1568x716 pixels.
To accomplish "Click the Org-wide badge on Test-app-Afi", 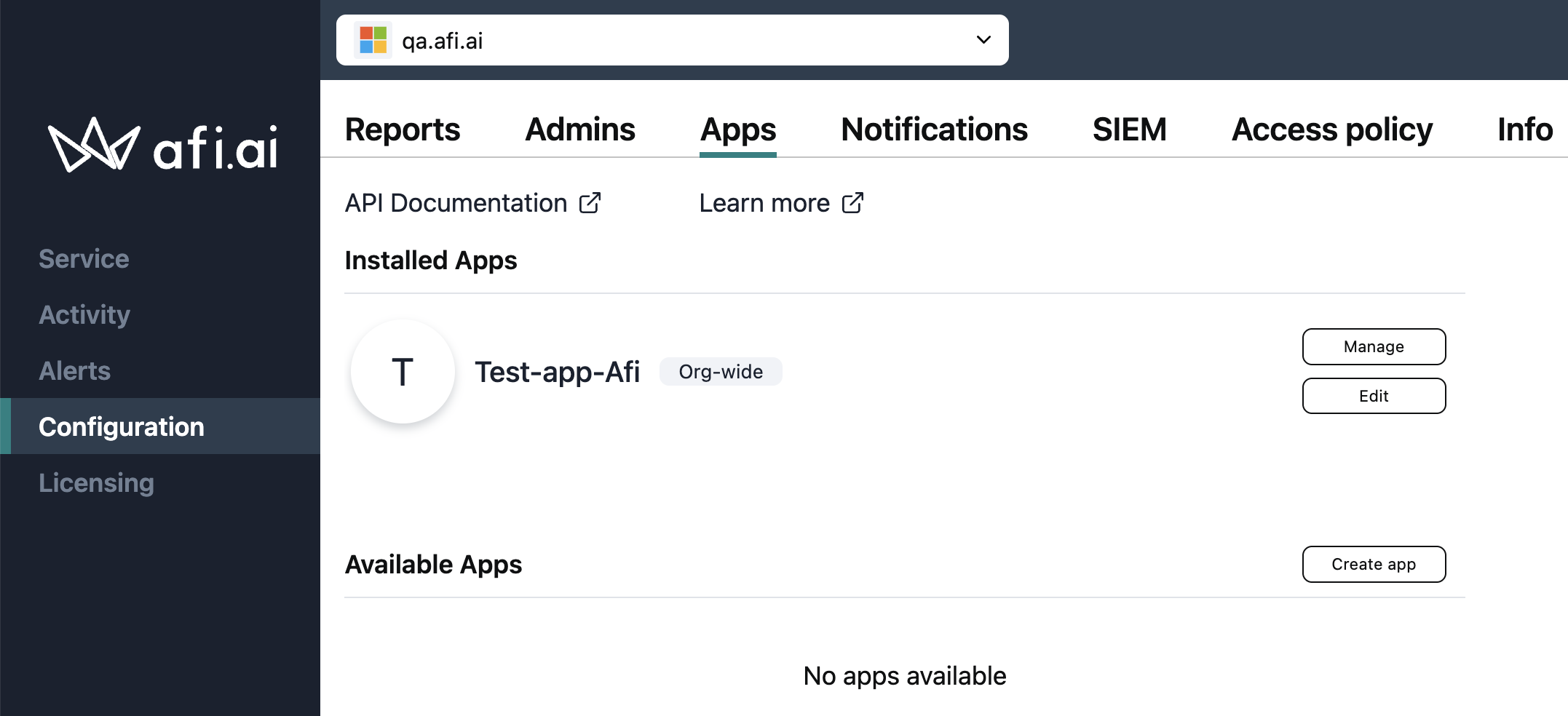I will click(x=721, y=372).
